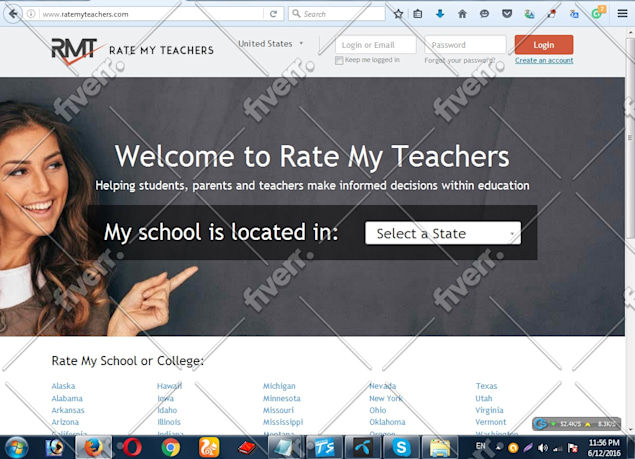Screen dimensions: 635x459
Task: Open the Missouri schools link
Action: (278, 410)
